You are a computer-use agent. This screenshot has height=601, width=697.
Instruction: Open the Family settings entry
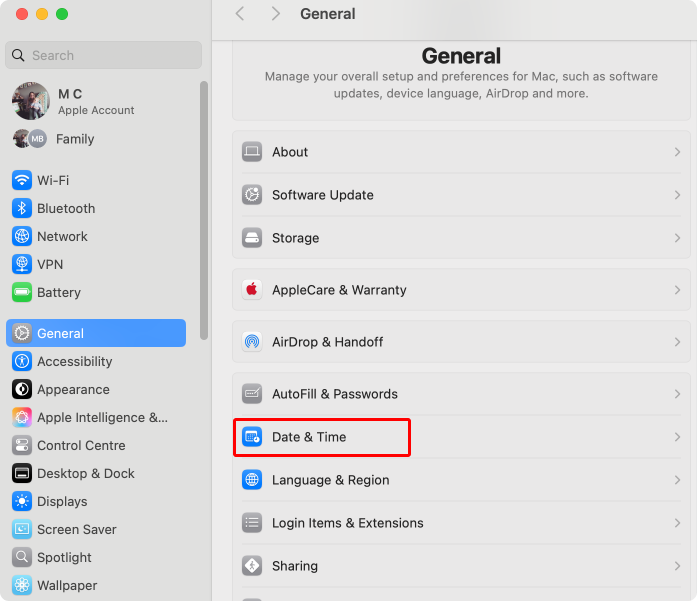tap(96, 139)
